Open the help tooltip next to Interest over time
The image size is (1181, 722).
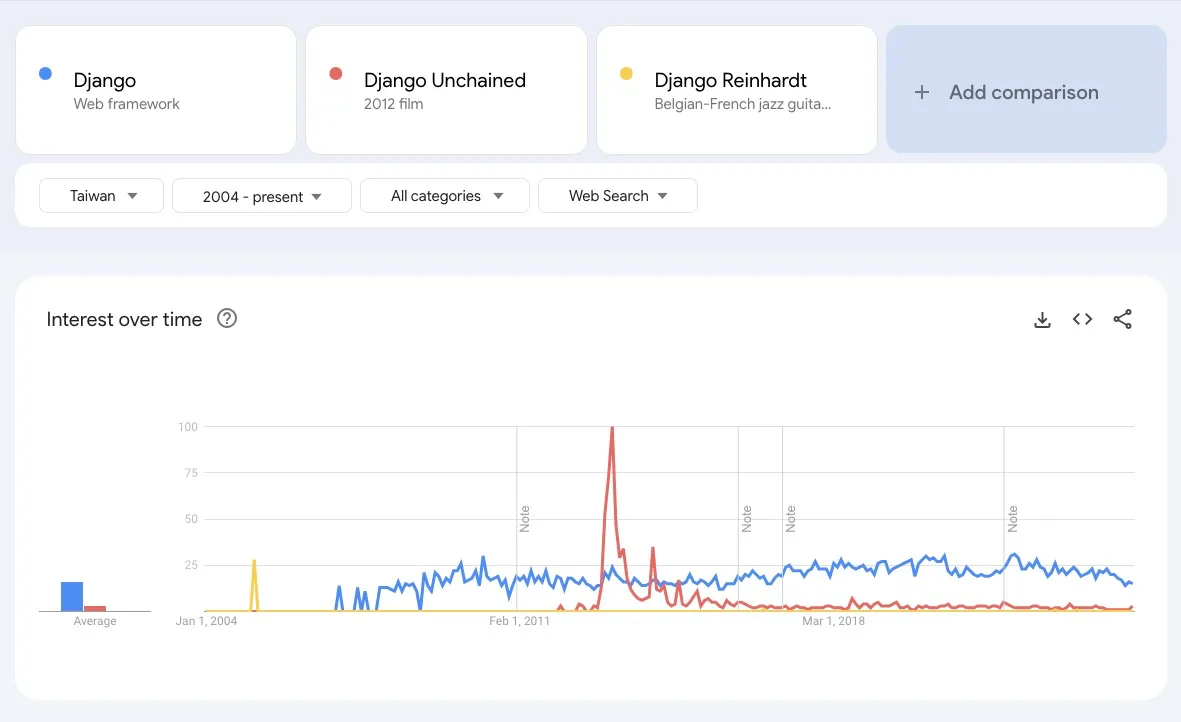[227, 318]
